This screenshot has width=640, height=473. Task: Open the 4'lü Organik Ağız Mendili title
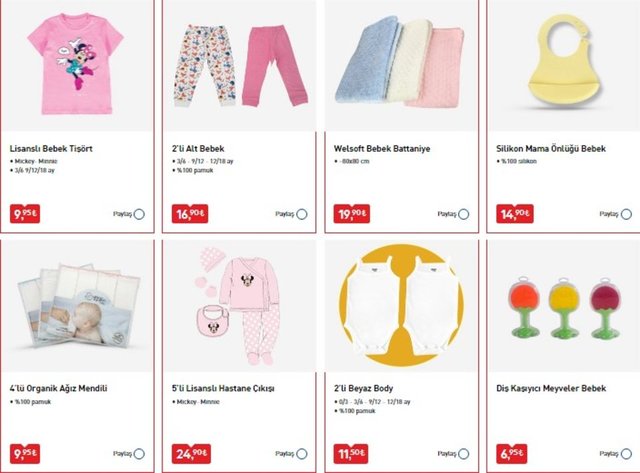click(58, 388)
